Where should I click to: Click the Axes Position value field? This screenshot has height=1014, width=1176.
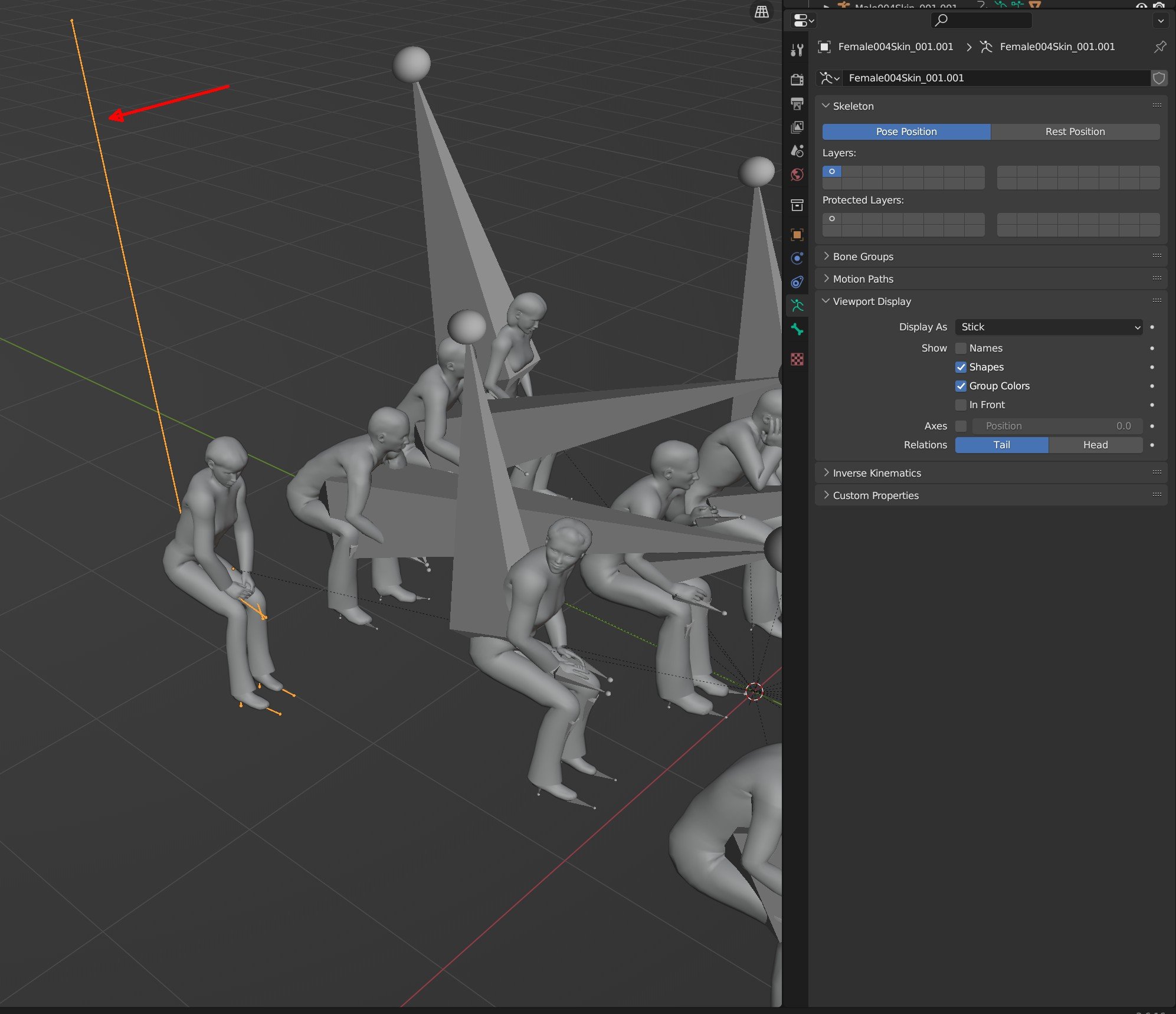[1057, 426]
